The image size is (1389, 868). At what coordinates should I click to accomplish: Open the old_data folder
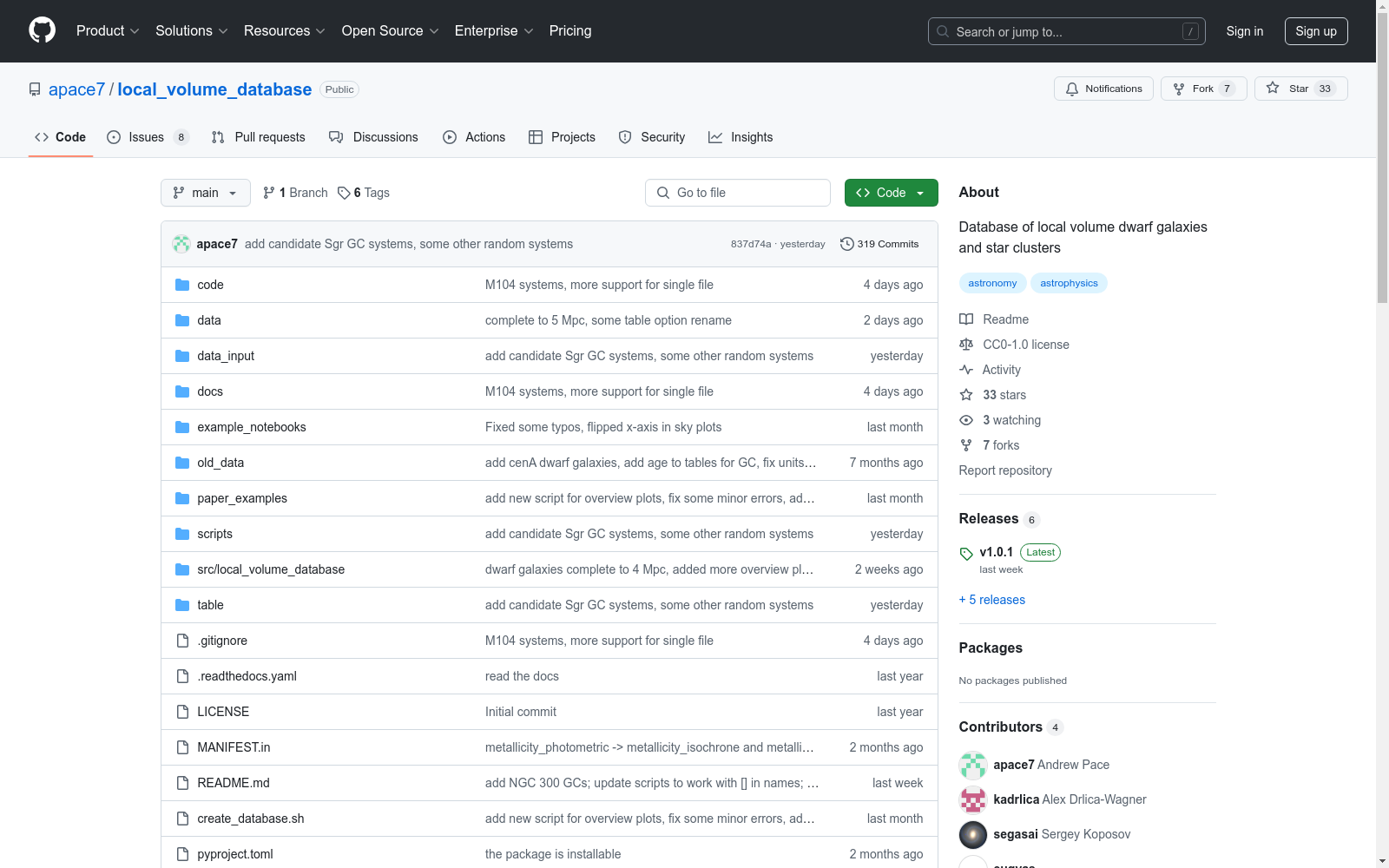pos(221,463)
